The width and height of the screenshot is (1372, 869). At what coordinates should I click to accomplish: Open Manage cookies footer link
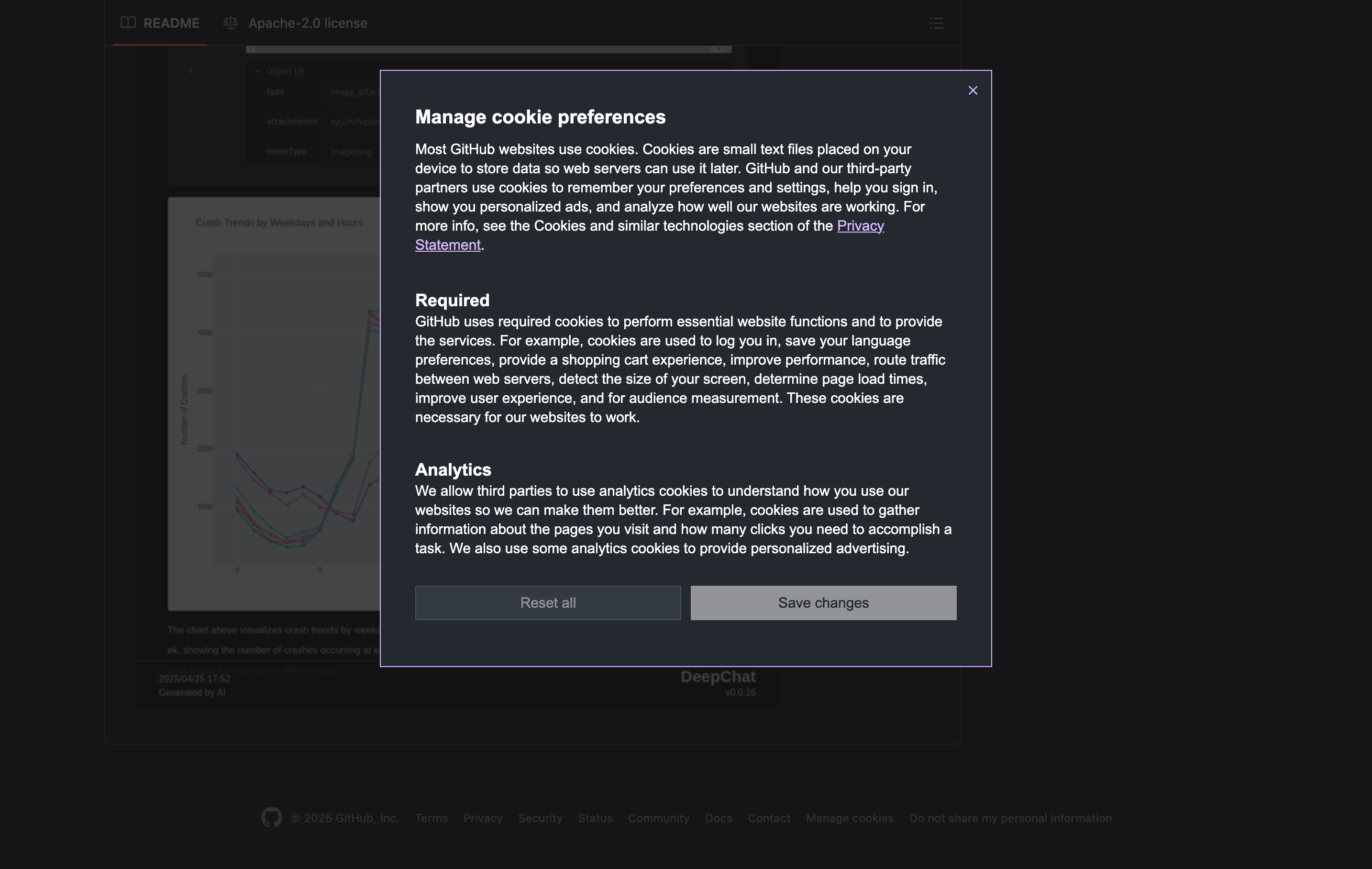[849, 818]
